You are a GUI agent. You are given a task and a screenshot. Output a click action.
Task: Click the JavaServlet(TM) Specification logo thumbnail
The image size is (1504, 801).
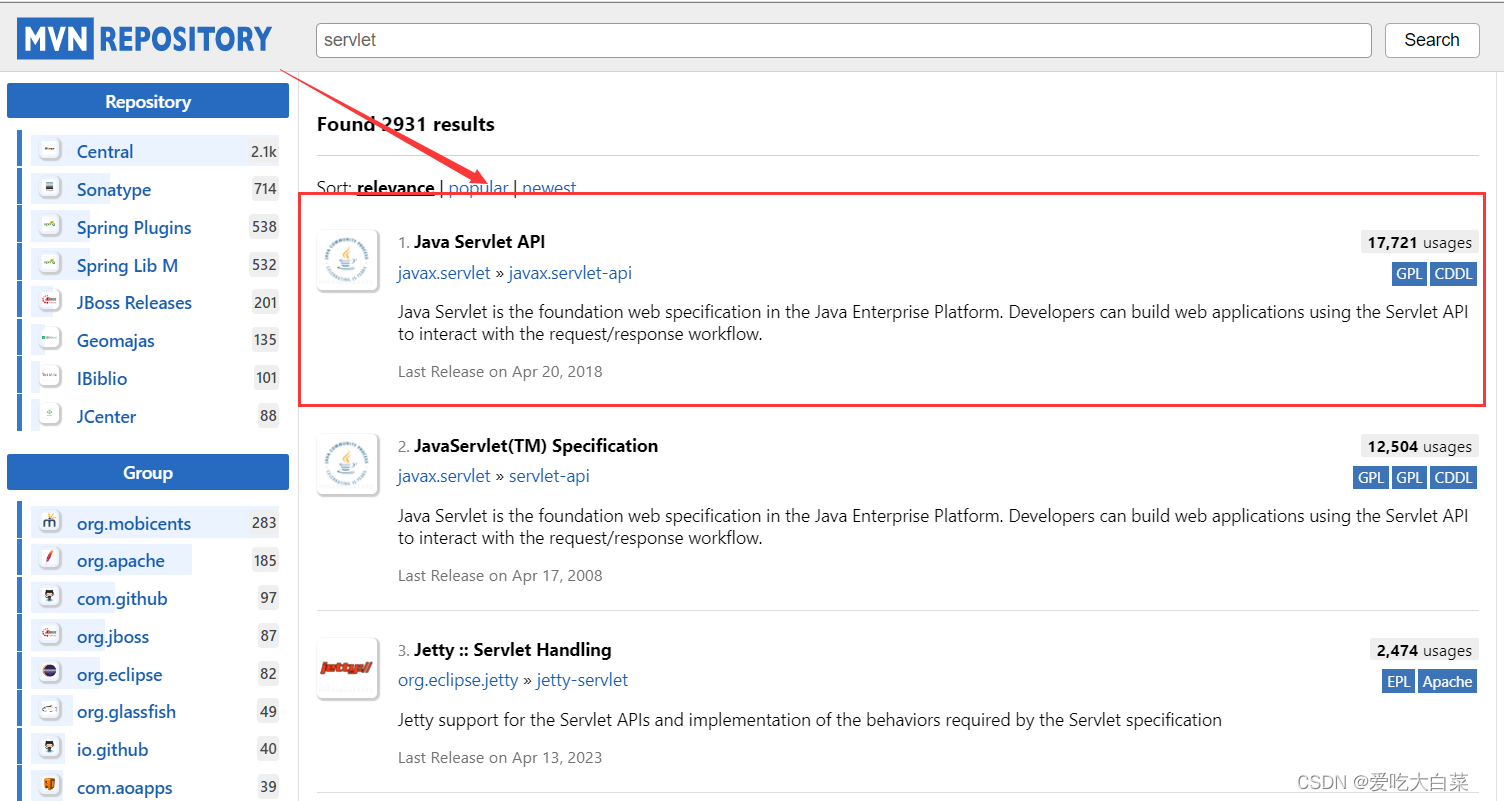pos(347,464)
